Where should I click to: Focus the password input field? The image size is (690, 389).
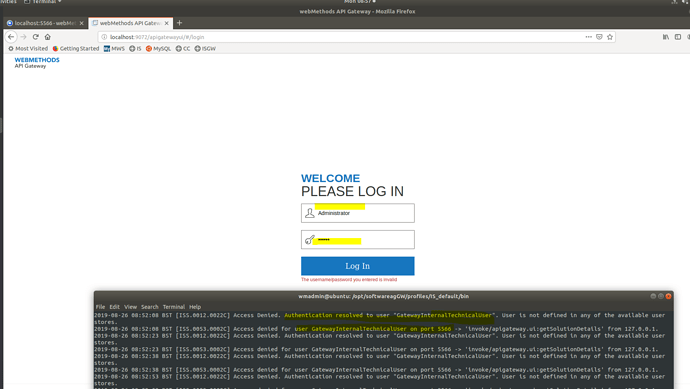(358, 240)
